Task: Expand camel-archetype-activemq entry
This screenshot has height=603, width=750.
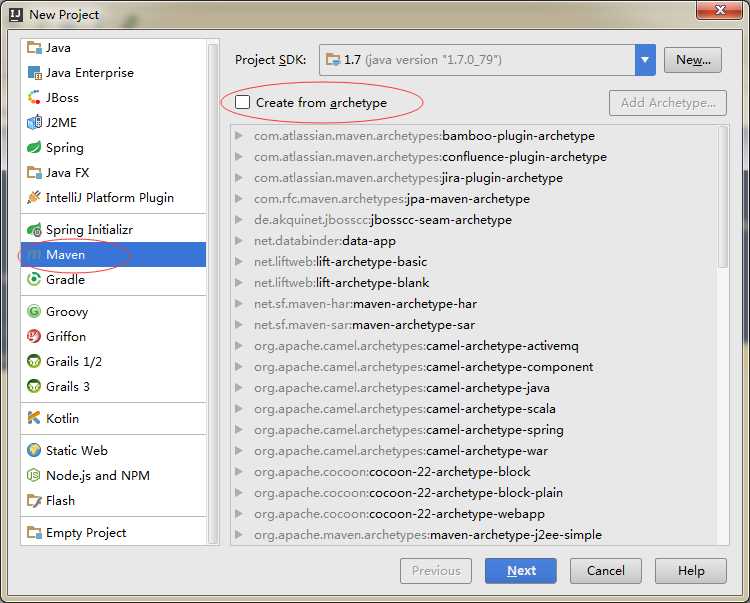Action: pos(239,346)
